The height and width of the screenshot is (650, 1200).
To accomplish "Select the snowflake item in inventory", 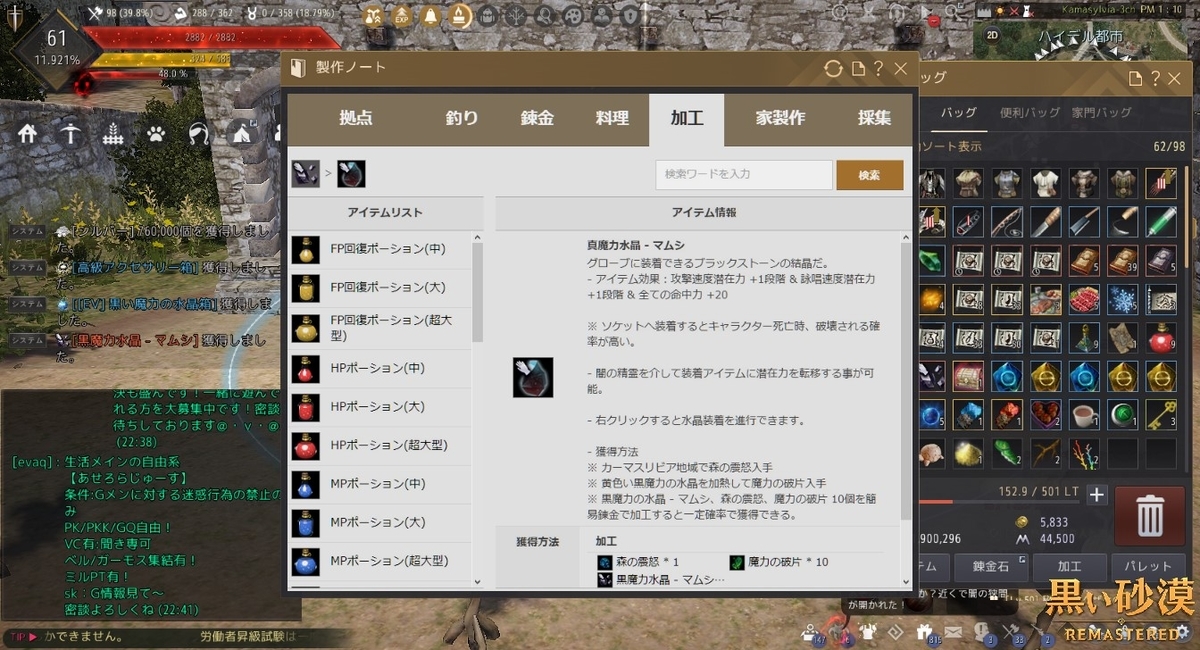I will 1122,299.
